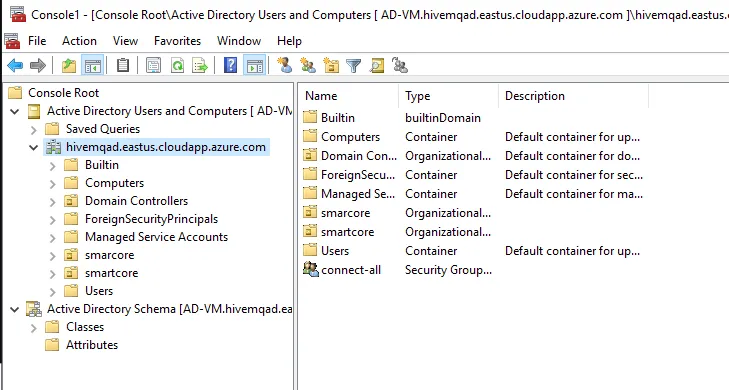Viewport: 729px width, 390px height.
Task: Click the MMC icon beside File menu
Action: tap(12, 41)
